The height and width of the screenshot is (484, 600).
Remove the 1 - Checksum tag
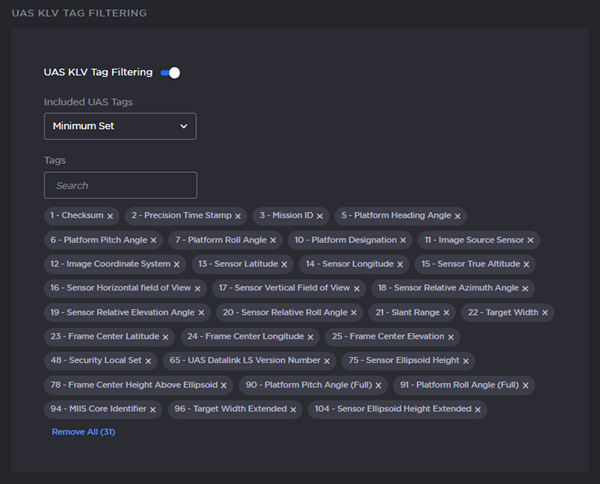[x=110, y=216]
